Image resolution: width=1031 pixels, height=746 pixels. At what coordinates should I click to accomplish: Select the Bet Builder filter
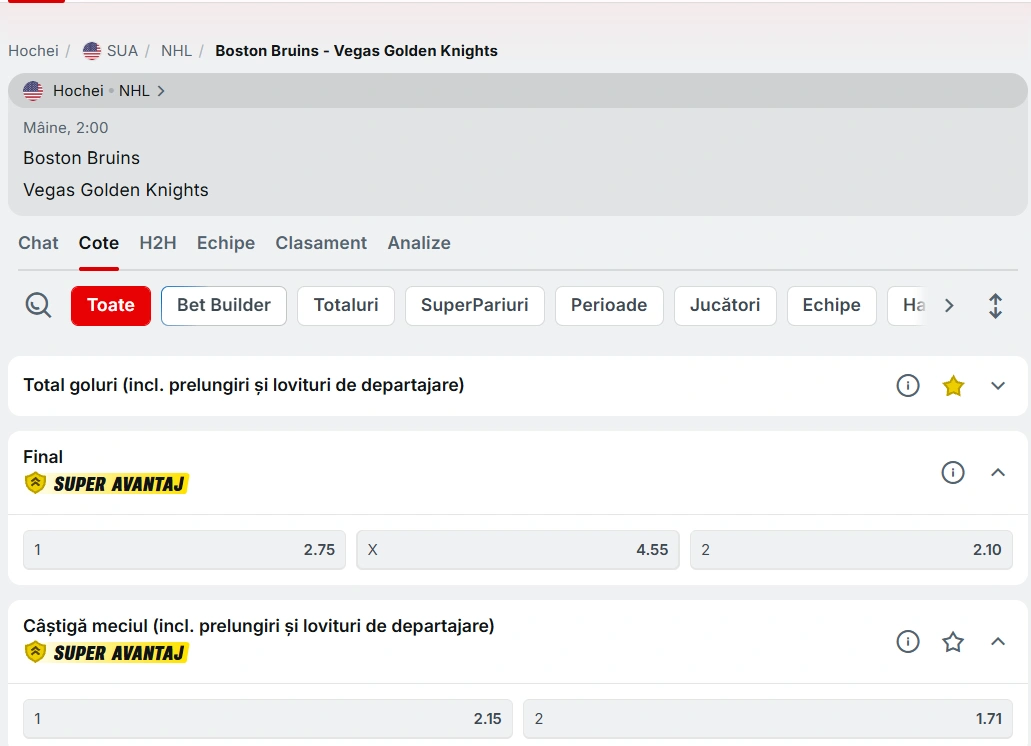point(224,306)
